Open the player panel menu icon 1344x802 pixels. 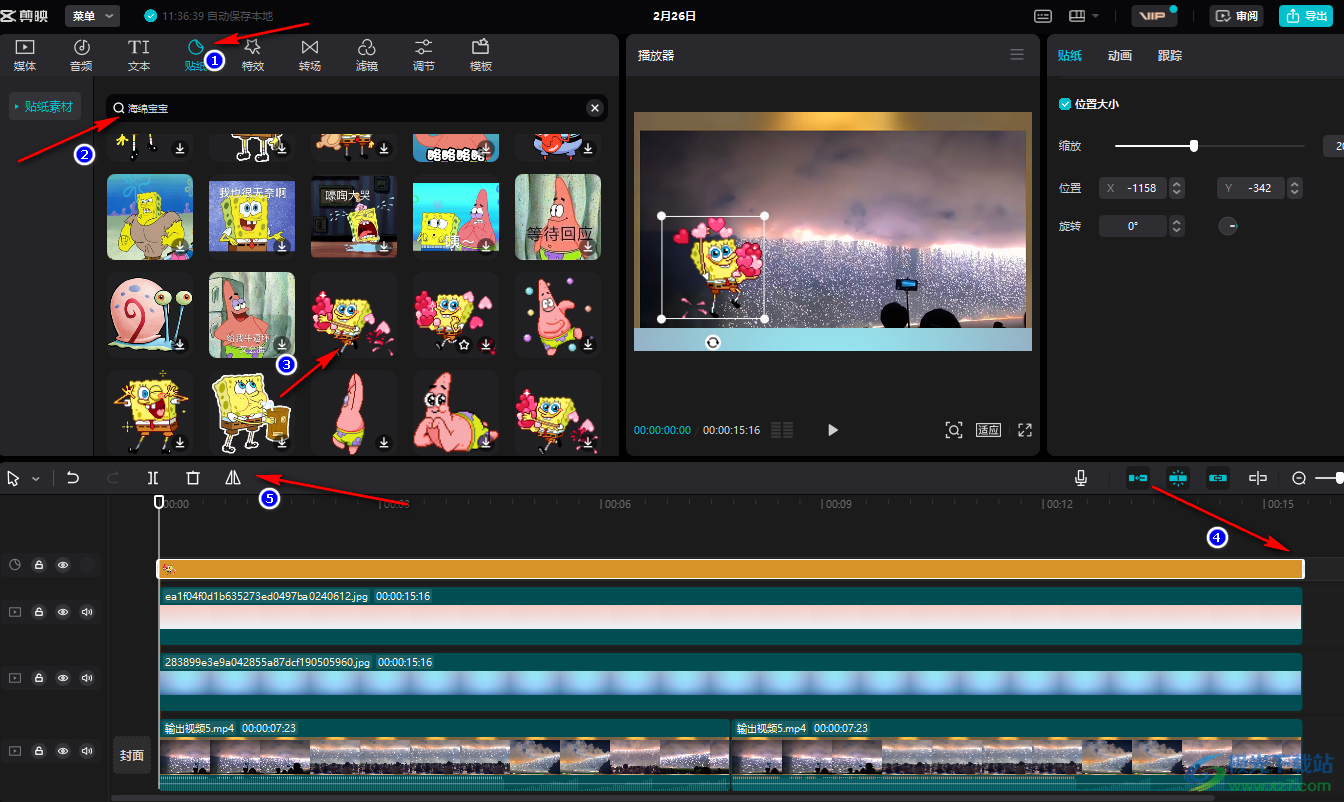click(1017, 55)
